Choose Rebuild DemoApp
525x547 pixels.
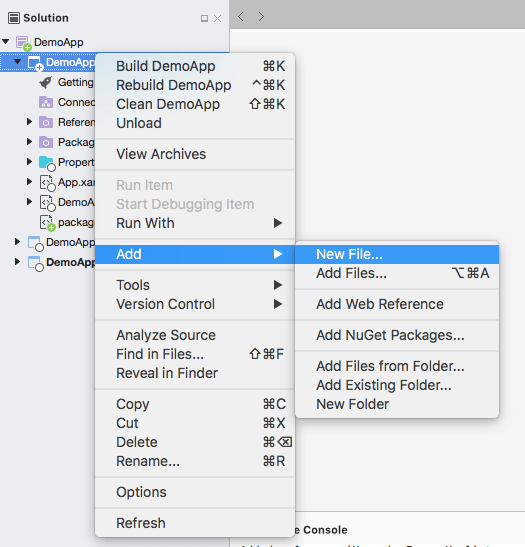point(195,85)
